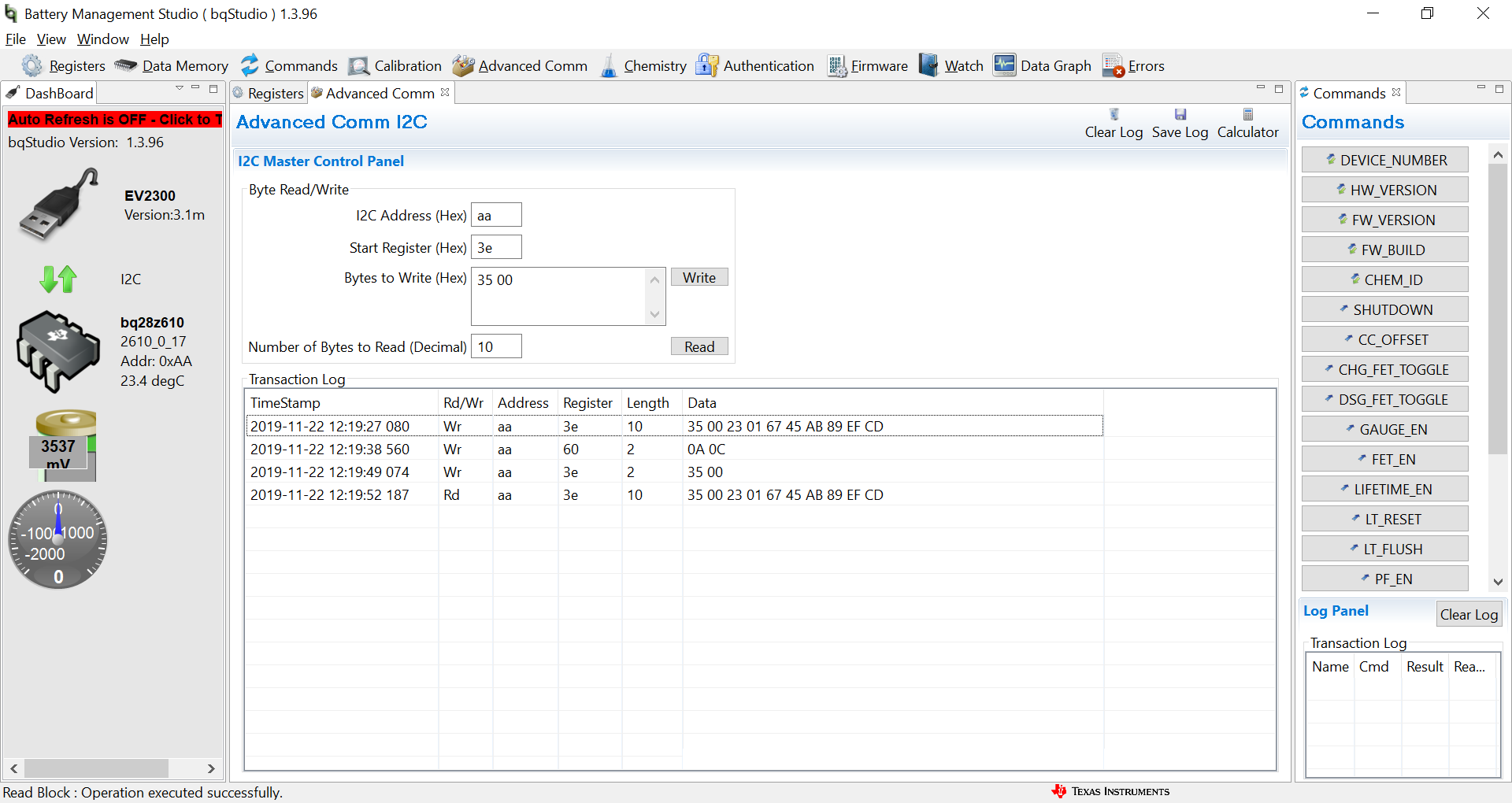
Task: Maximize the Advanced Comm editor panel
Action: [x=1279, y=88]
